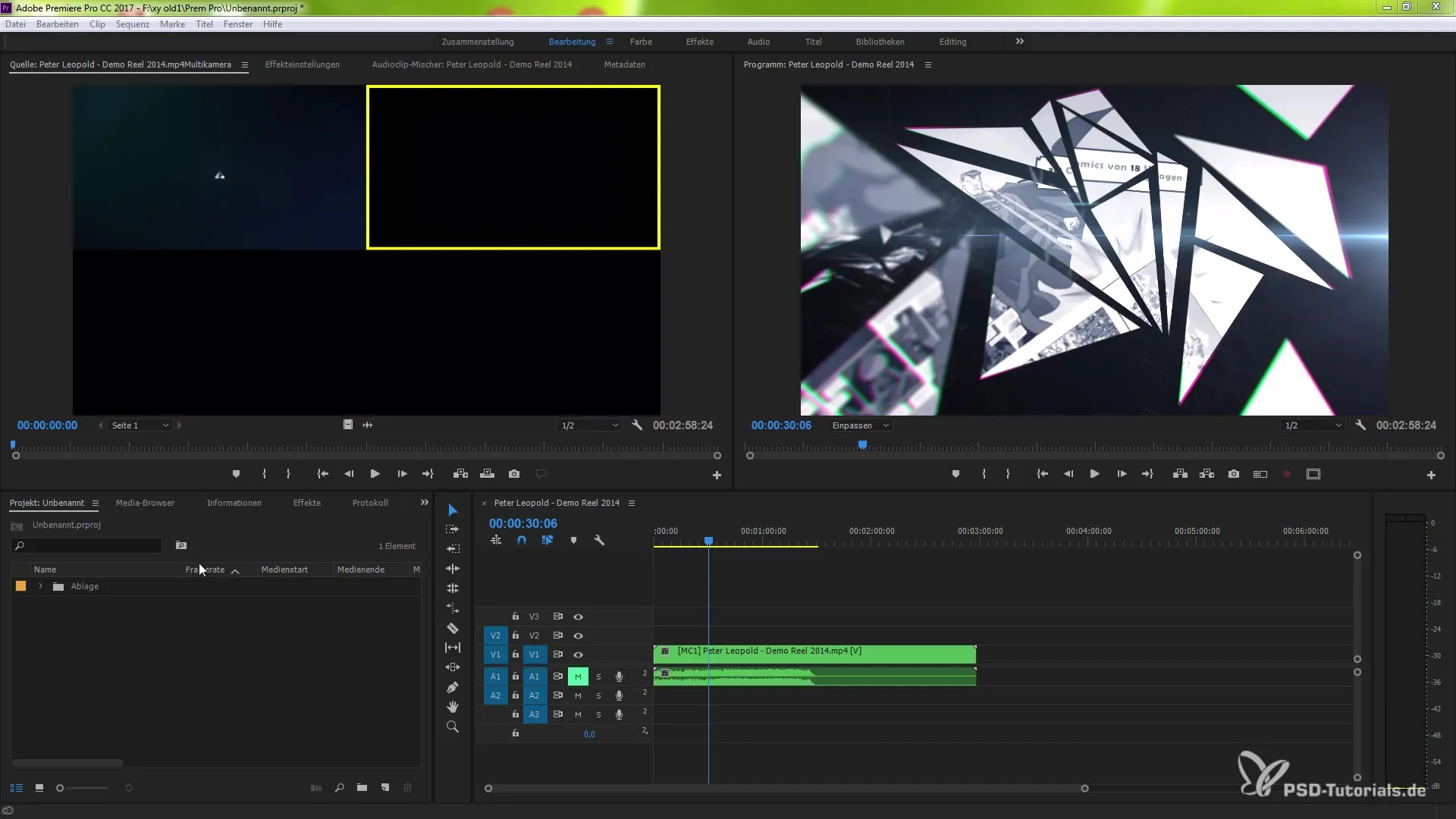Select the Razor tool

[x=453, y=628]
